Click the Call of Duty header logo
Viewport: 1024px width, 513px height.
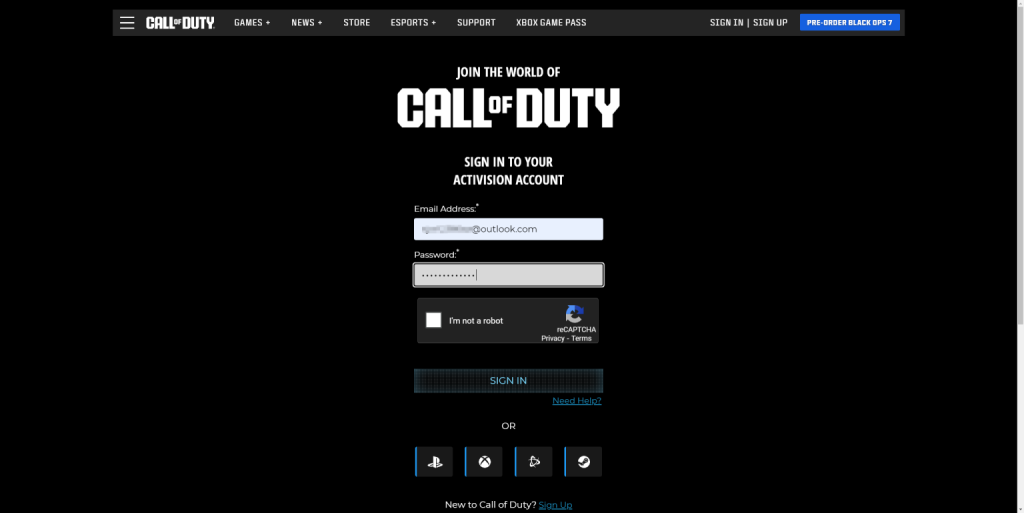pyautogui.click(x=180, y=22)
